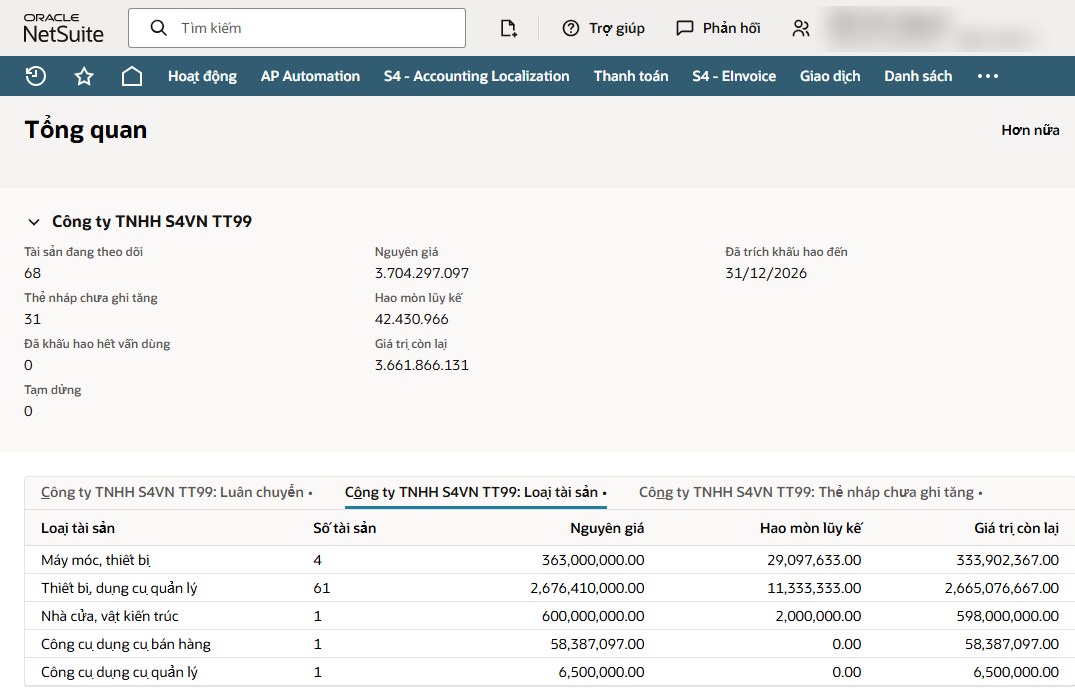Screen dimensions: 1075x698
Task: Open the Danh sách menu
Action: coord(918,76)
